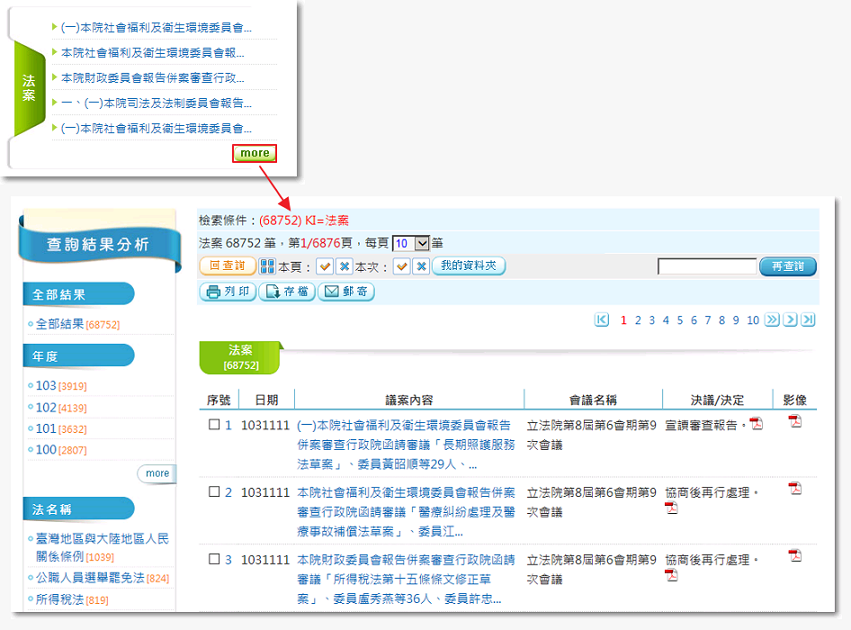Tick the checkbox for result row 3
Screen dimensions: 851x630
coord(213,559)
